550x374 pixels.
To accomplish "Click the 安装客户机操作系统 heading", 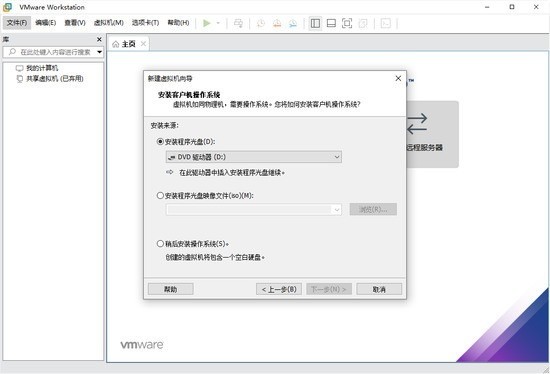I will point(189,95).
